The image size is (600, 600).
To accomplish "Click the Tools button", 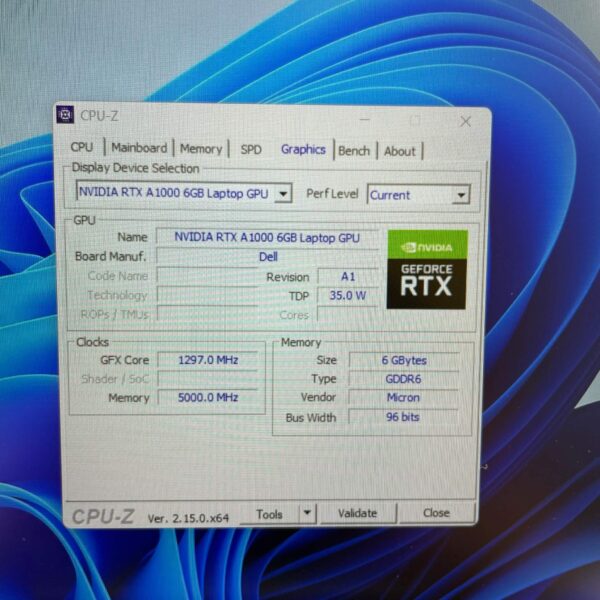I will [x=269, y=514].
